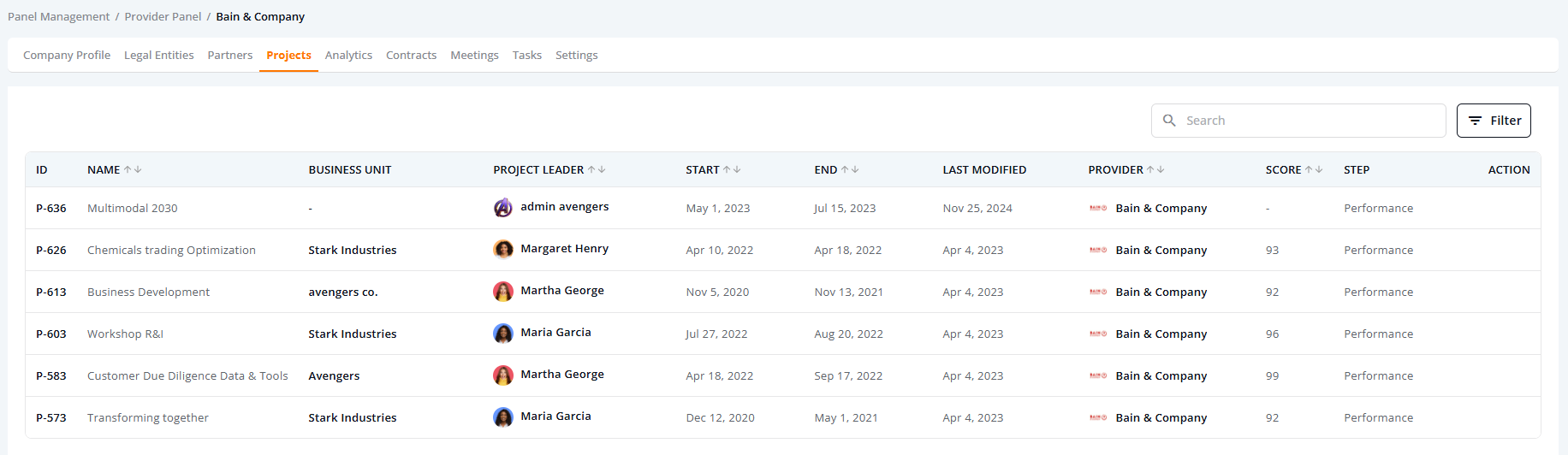Click project ID P-583
The image size is (1568, 455).
pos(51,375)
